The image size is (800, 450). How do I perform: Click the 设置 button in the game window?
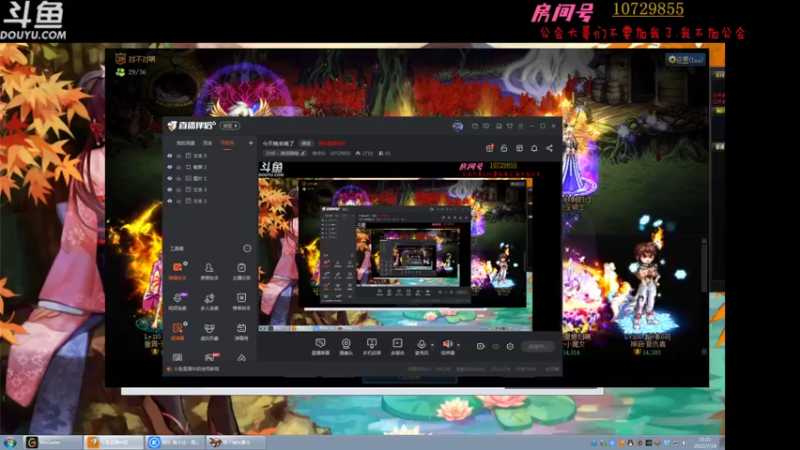click(x=685, y=60)
